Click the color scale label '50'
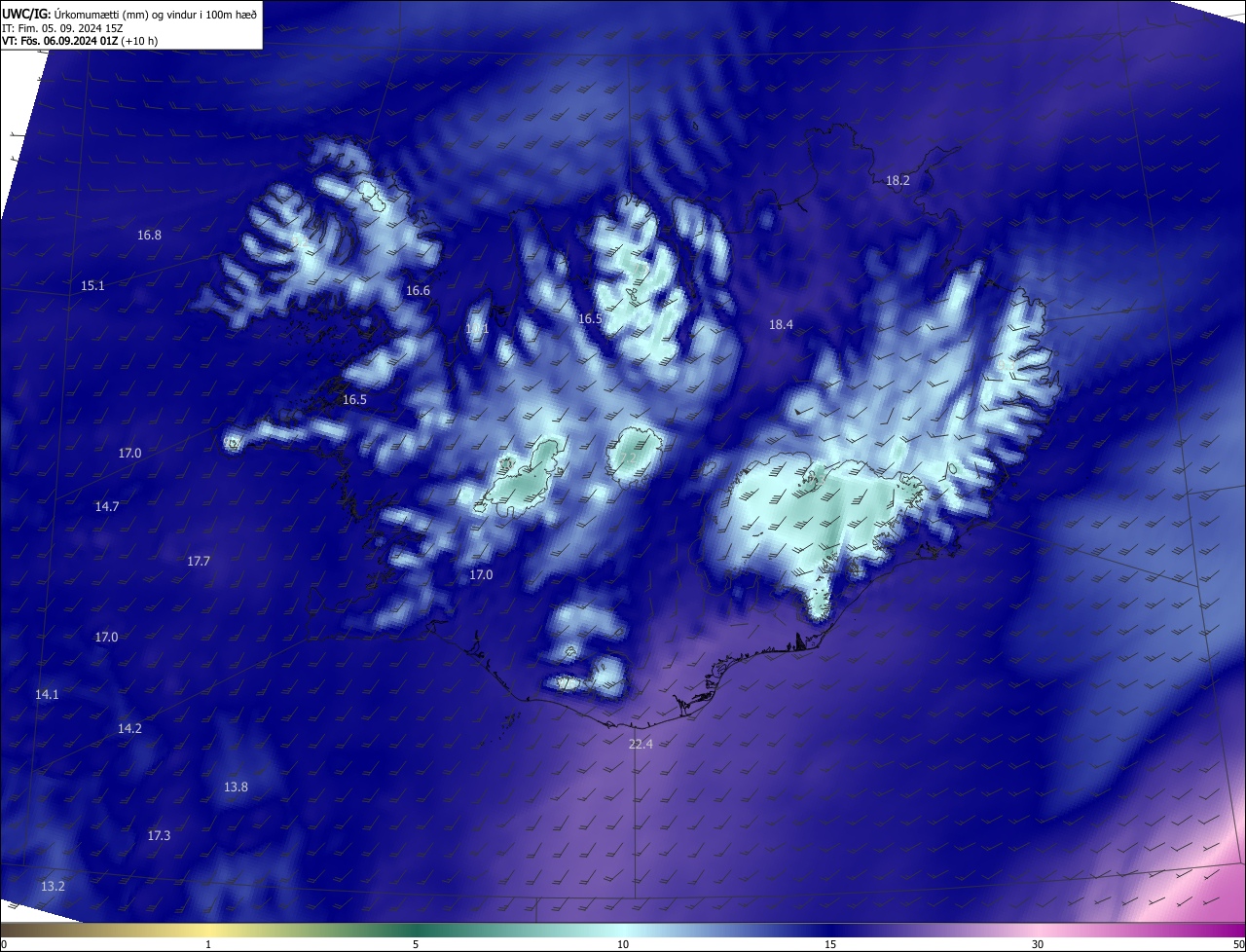 pyautogui.click(x=1238, y=945)
